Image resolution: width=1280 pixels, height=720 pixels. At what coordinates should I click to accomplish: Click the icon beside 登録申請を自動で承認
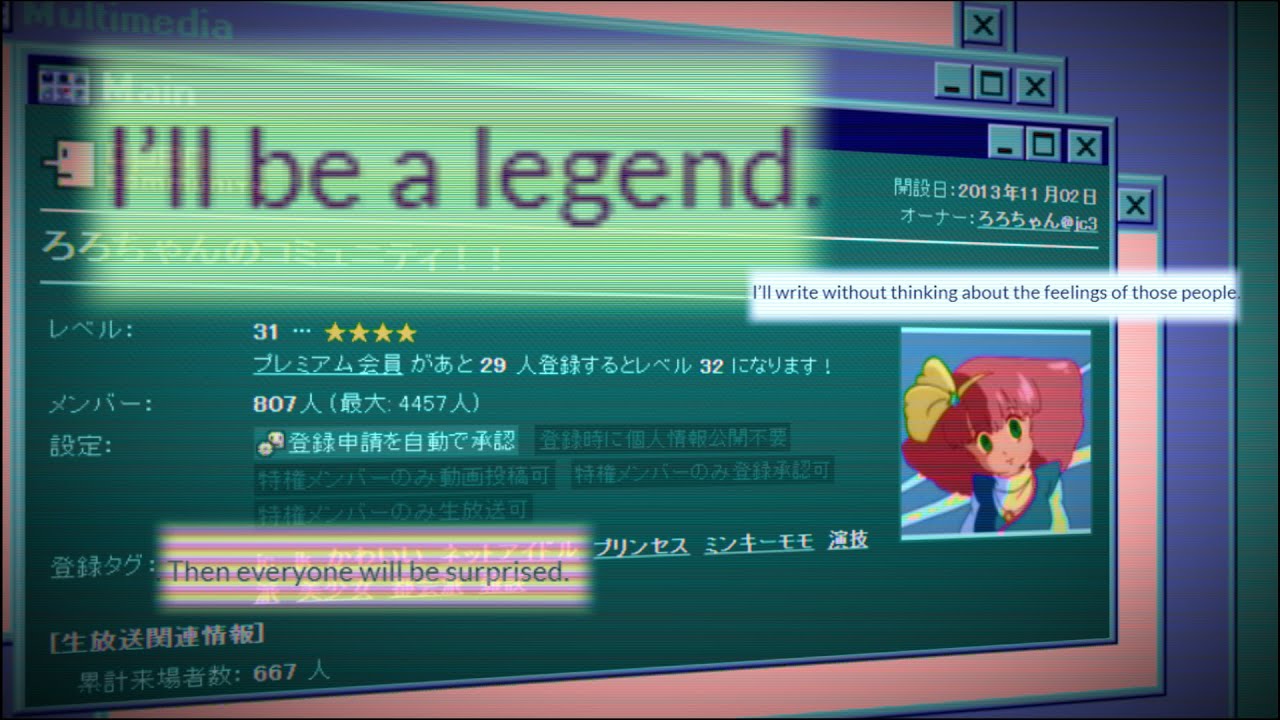[271, 441]
